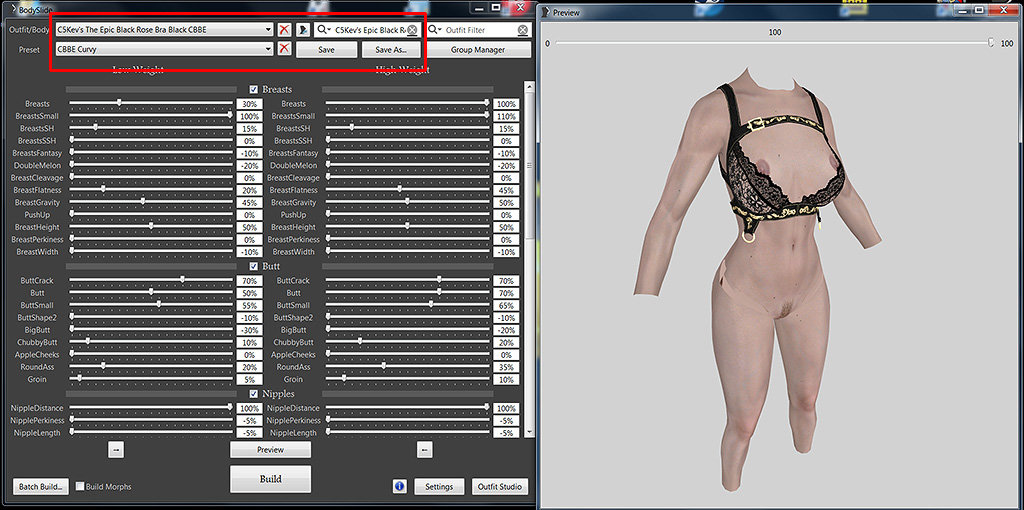Click the large Build button
This screenshot has width=1024, height=510.
[270, 479]
